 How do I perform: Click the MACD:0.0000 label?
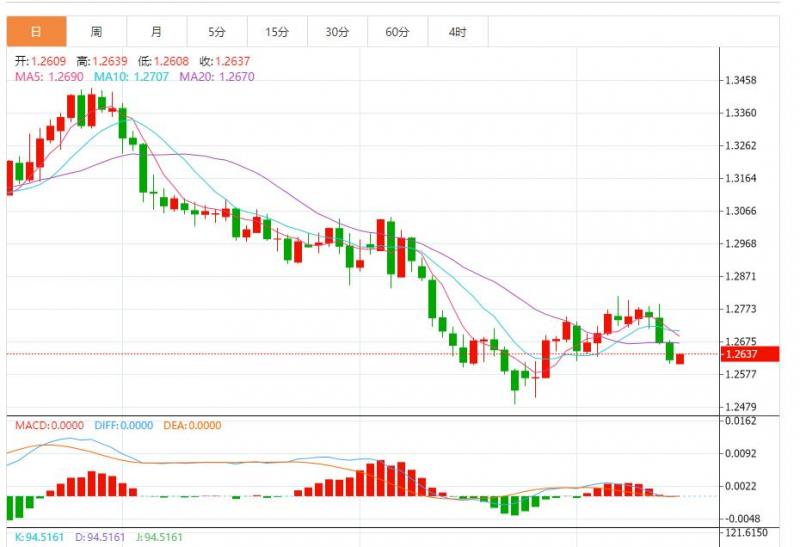pos(49,426)
